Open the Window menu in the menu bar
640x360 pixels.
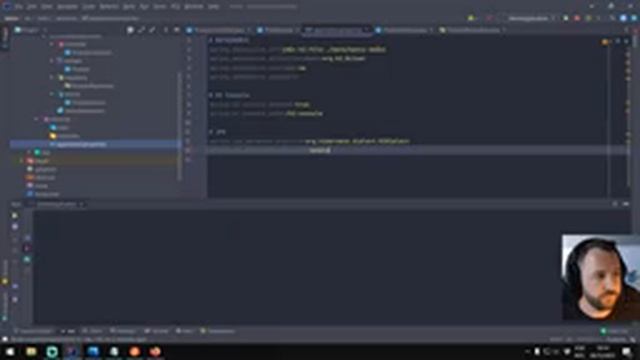[x=194, y=7]
